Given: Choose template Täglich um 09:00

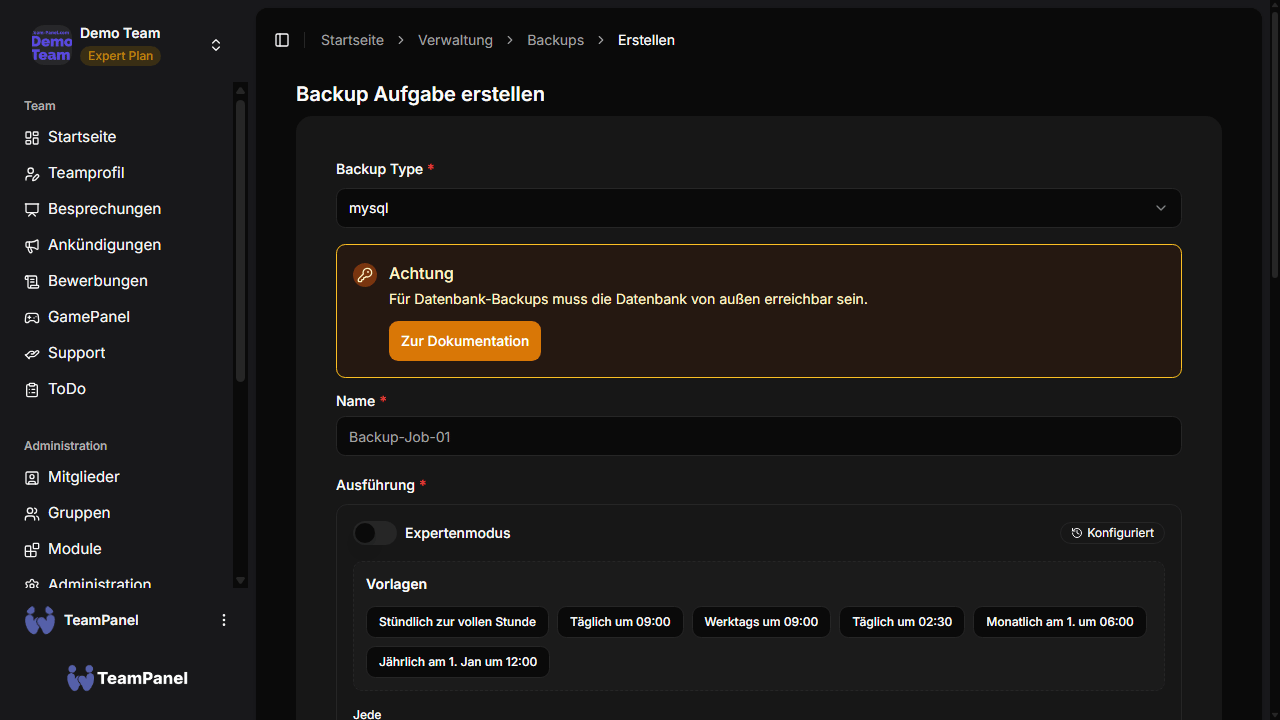Looking at the screenshot, I should (620, 622).
